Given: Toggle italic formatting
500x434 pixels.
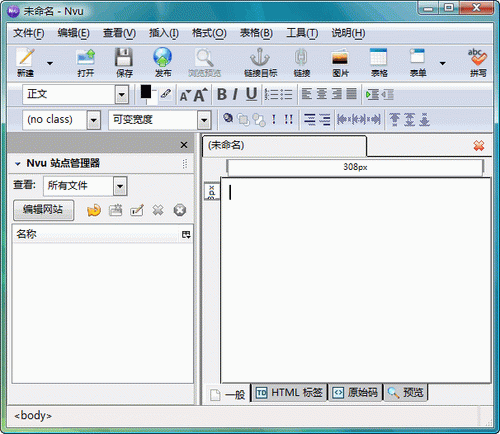Looking at the screenshot, I should pos(235,94).
